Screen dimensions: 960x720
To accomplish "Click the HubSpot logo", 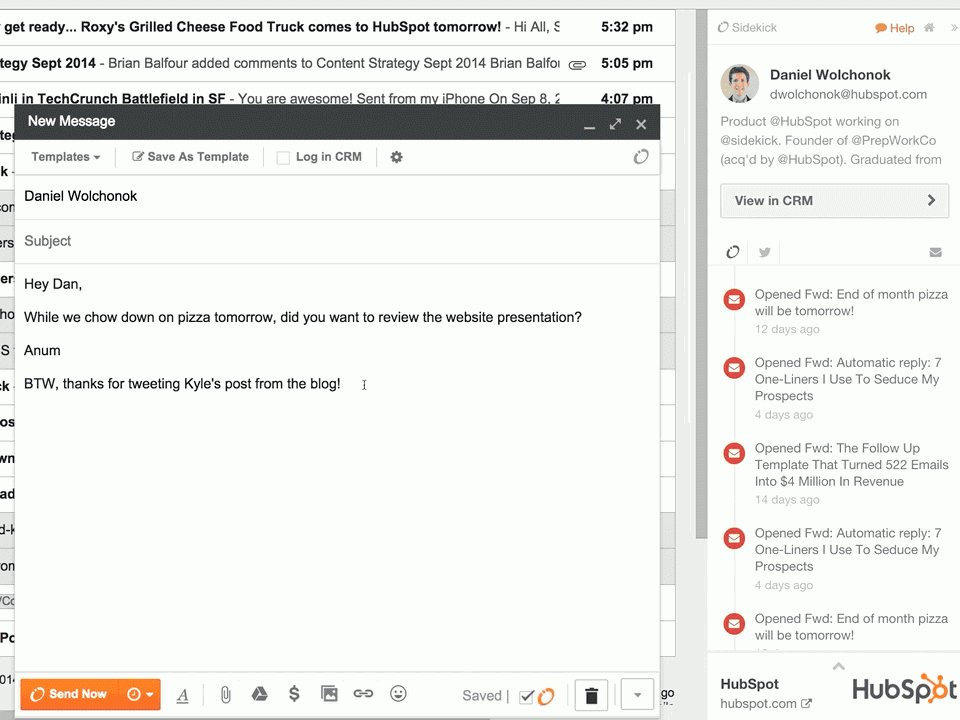I will point(905,688).
